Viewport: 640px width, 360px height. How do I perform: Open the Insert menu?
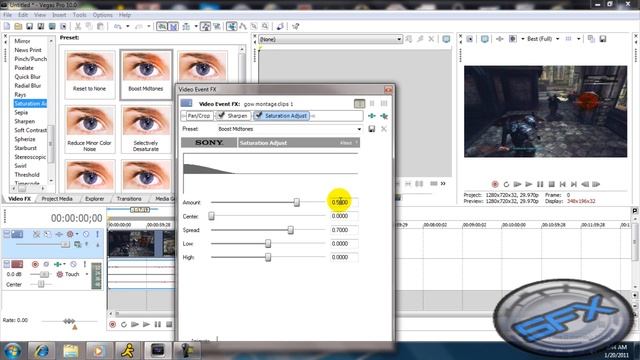click(x=59, y=15)
